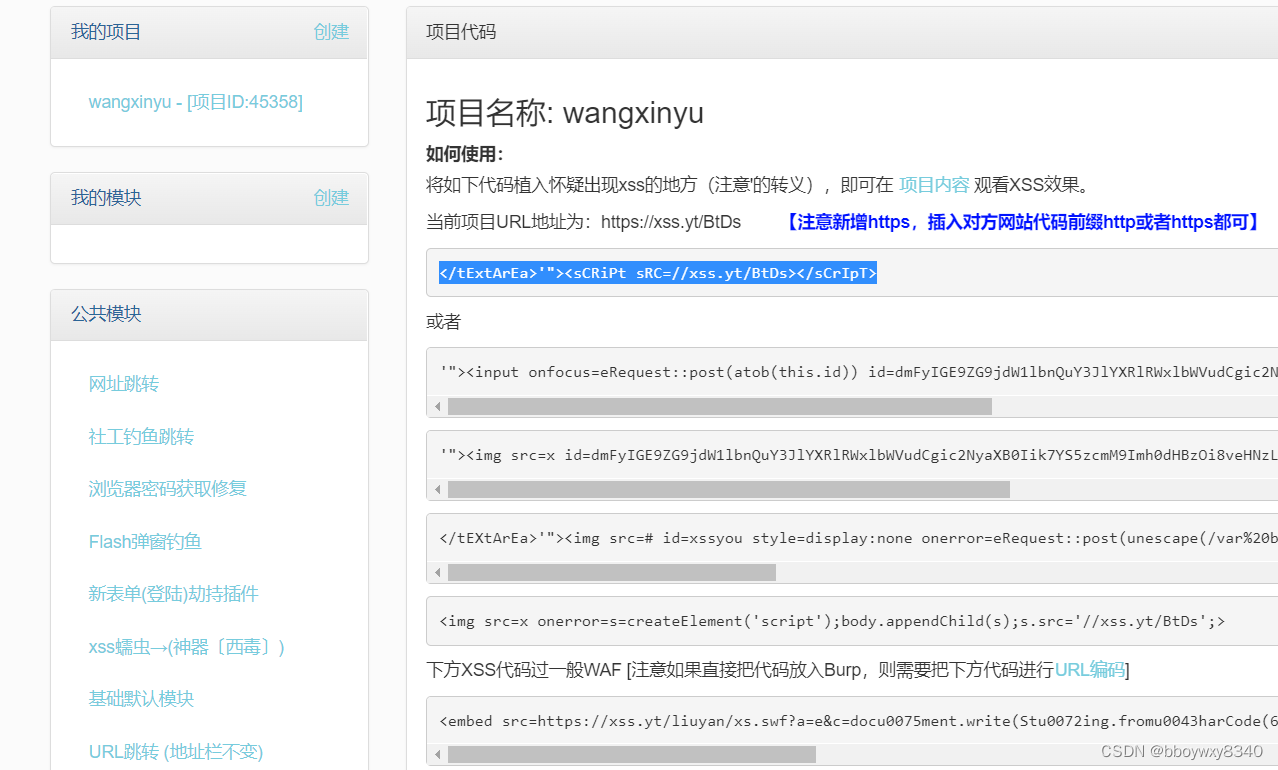Image resolution: width=1278 pixels, height=770 pixels.
Task: Follow the URL编码 link
Action: [1090, 670]
